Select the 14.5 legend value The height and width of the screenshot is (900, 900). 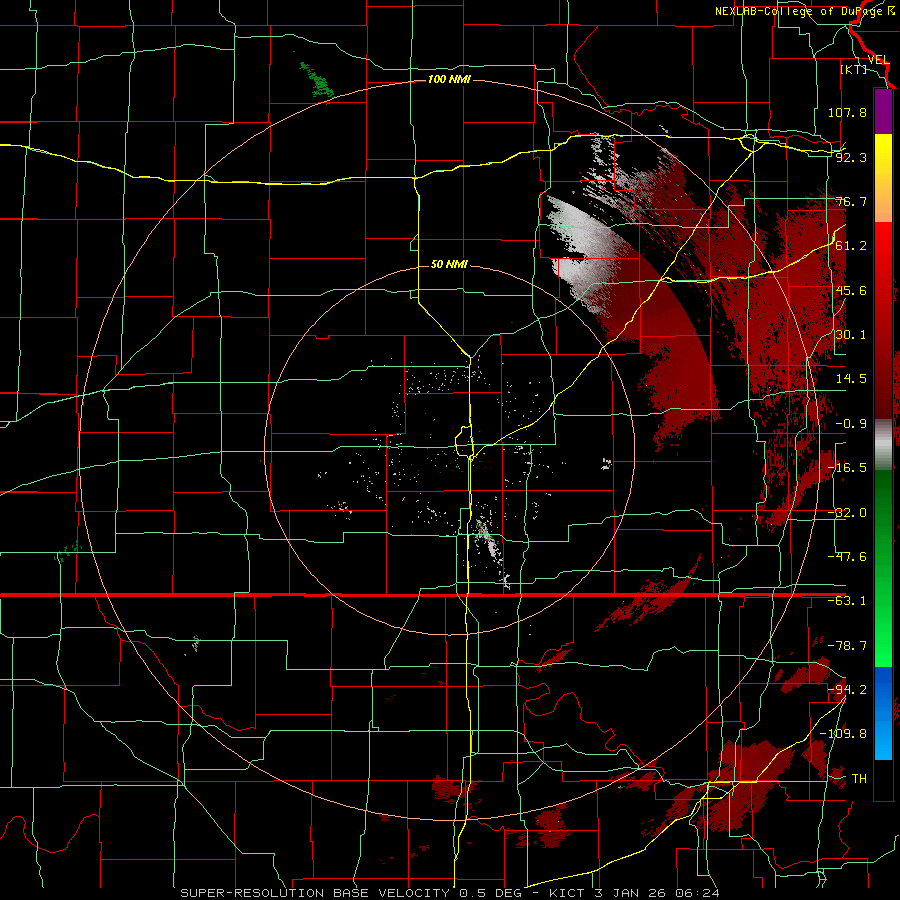tap(851, 379)
